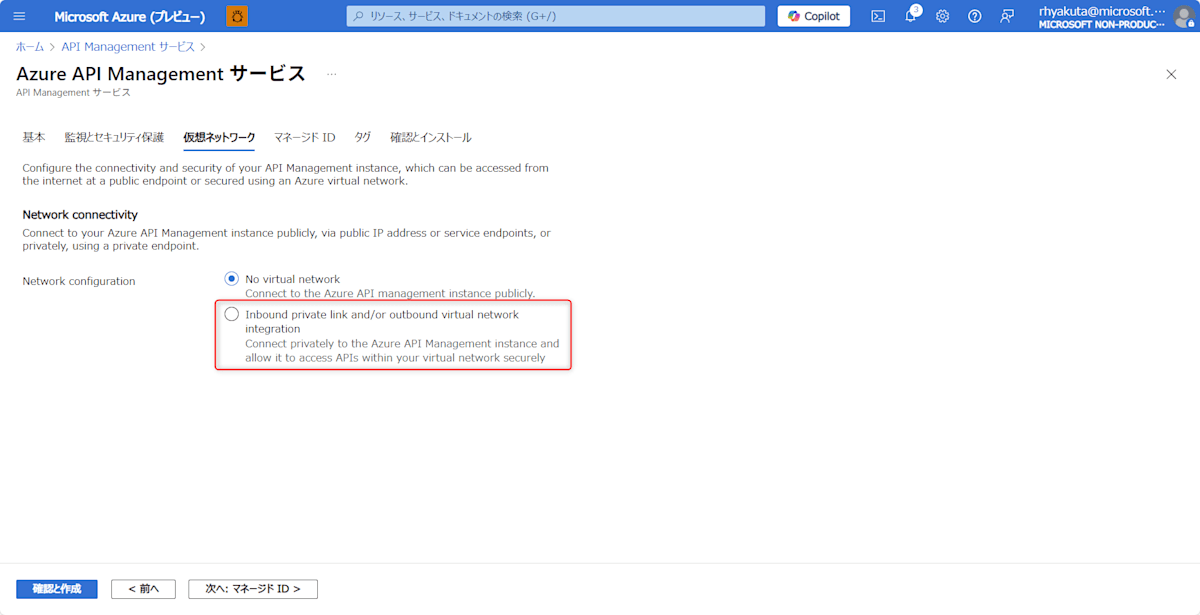Select Inbound private link radio option
Image resolution: width=1200 pixels, height=615 pixels.
click(232, 314)
